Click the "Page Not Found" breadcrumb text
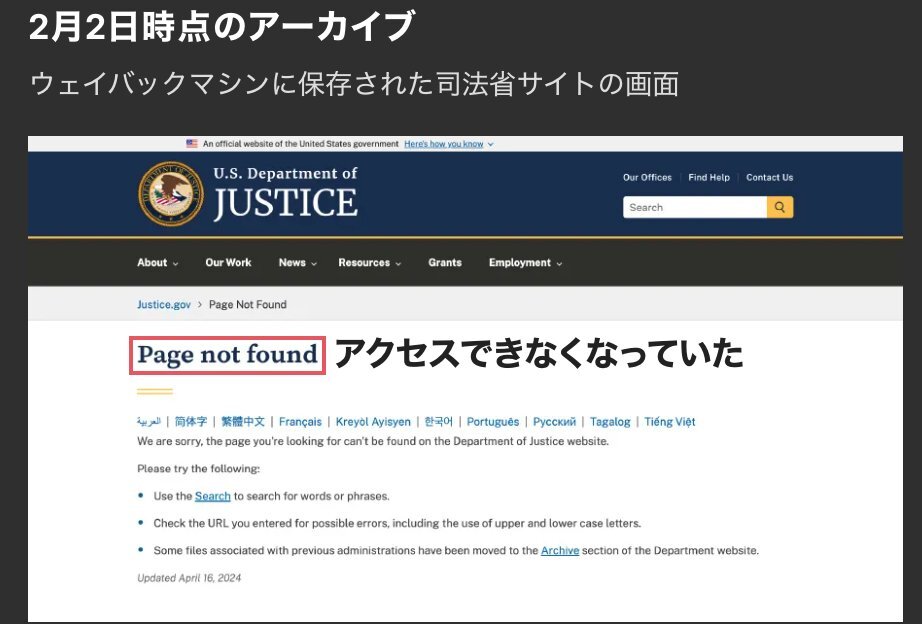Viewport: 922px width, 624px height. point(248,305)
